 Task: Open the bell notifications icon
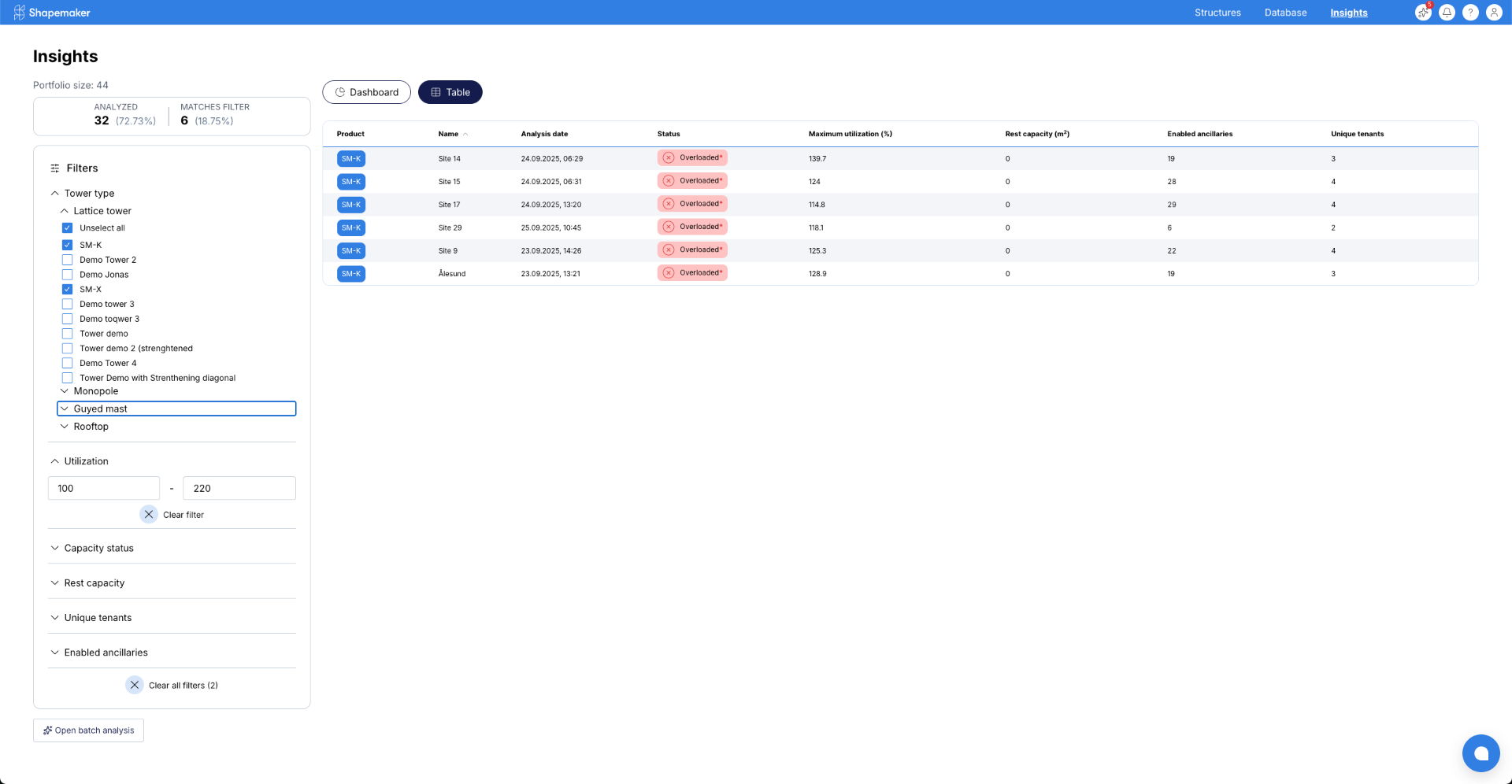coord(1447,13)
